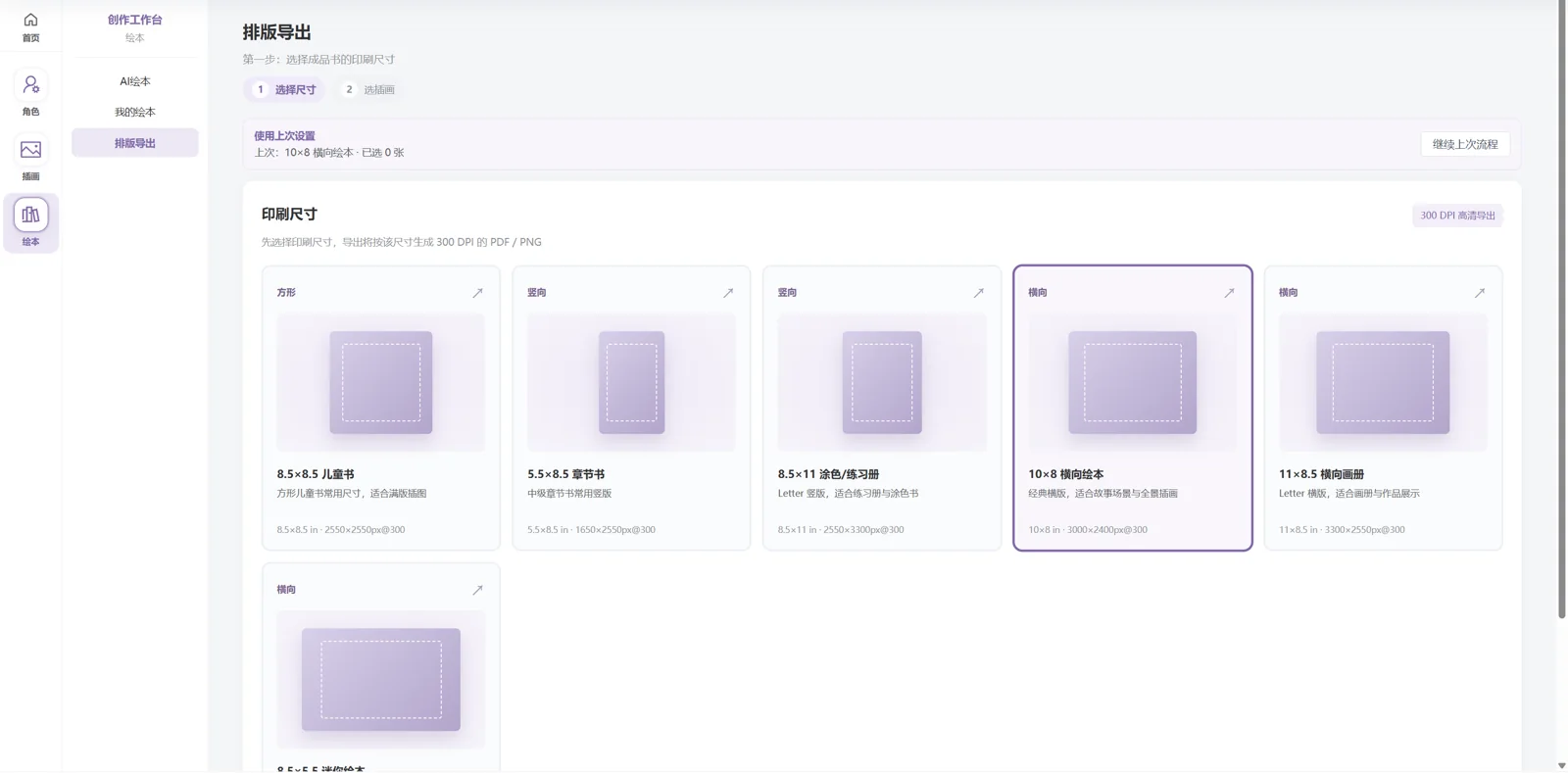Select the 8.5×8.5 儿童书 preview thumbnail
Screen dimensions: 1568x773
[380, 382]
